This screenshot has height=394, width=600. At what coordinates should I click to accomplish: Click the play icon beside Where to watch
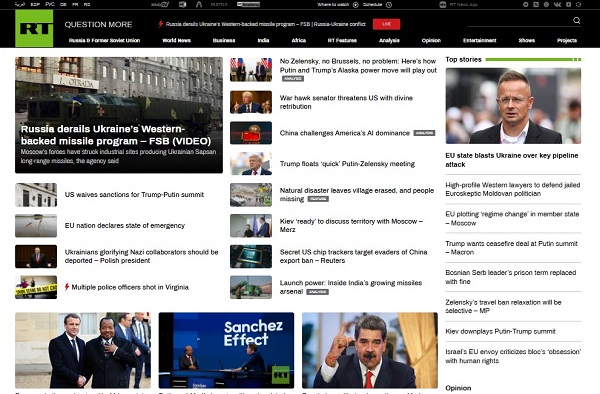click(355, 5)
